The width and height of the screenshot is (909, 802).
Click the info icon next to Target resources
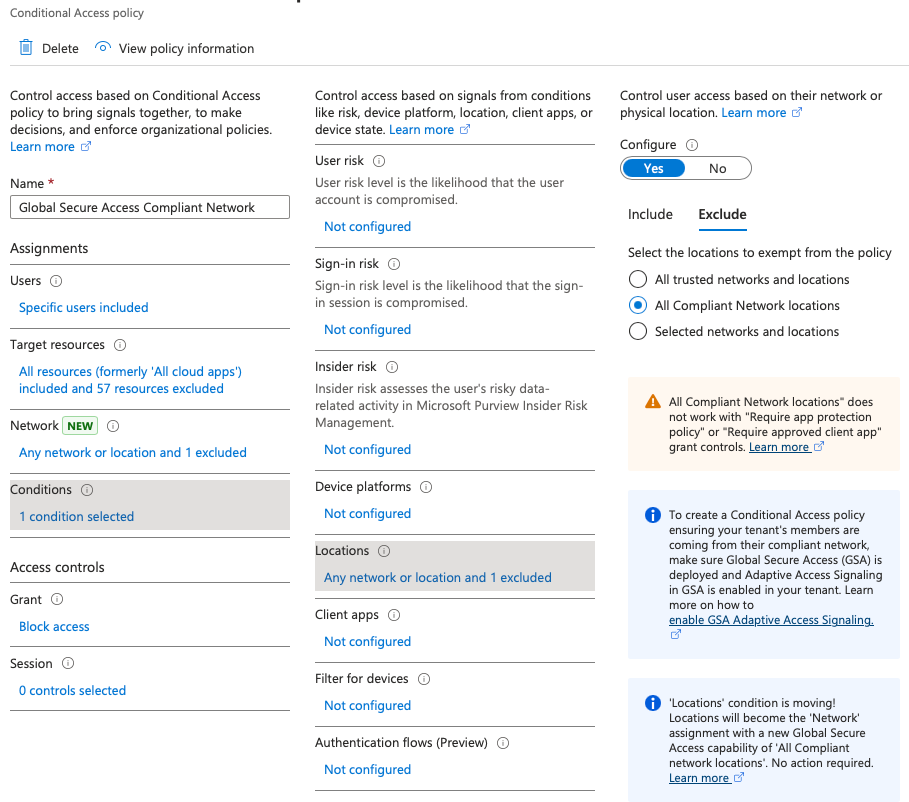click(120, 345)
